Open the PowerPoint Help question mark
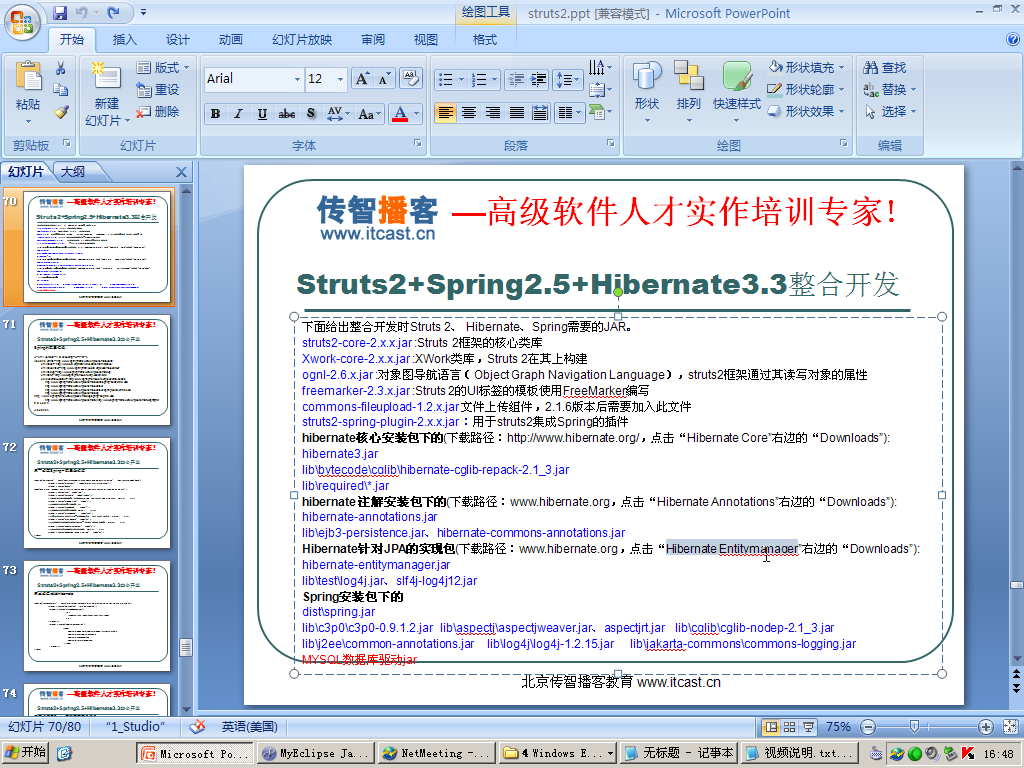This screenshot has width=1024, height=768. 1013,39
